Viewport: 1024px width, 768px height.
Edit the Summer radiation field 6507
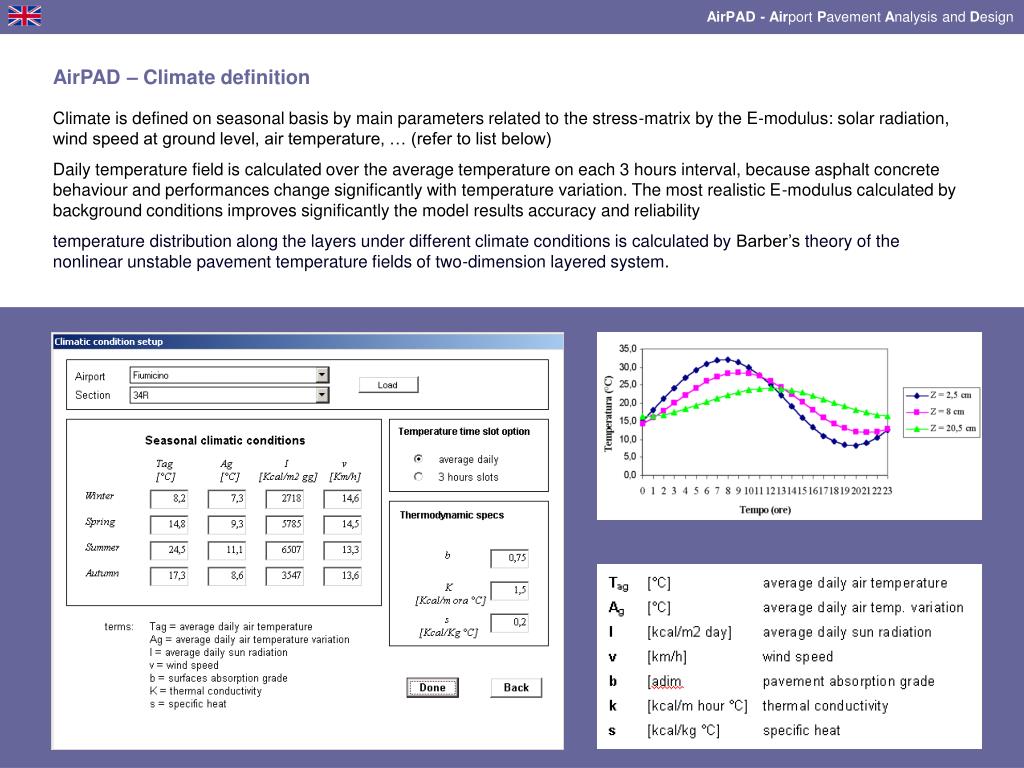tap(285, 551)
